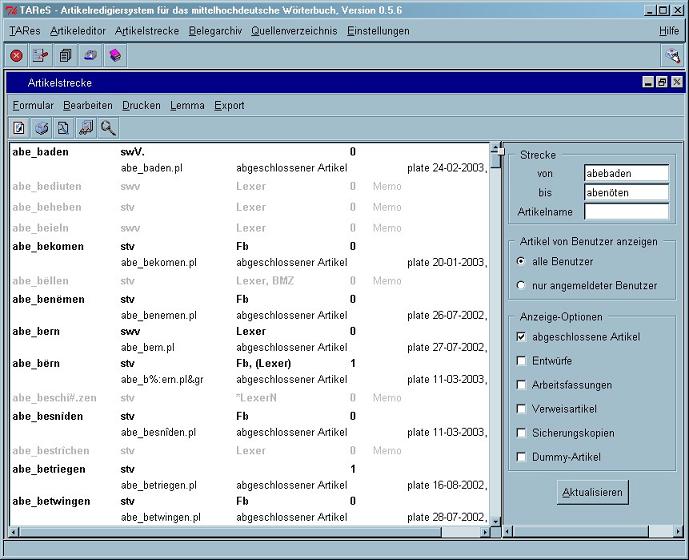The height and width of the screenshot is (560, 689).
Task: Open the Artikeleditor menu
Action: (x=78, y=31)
